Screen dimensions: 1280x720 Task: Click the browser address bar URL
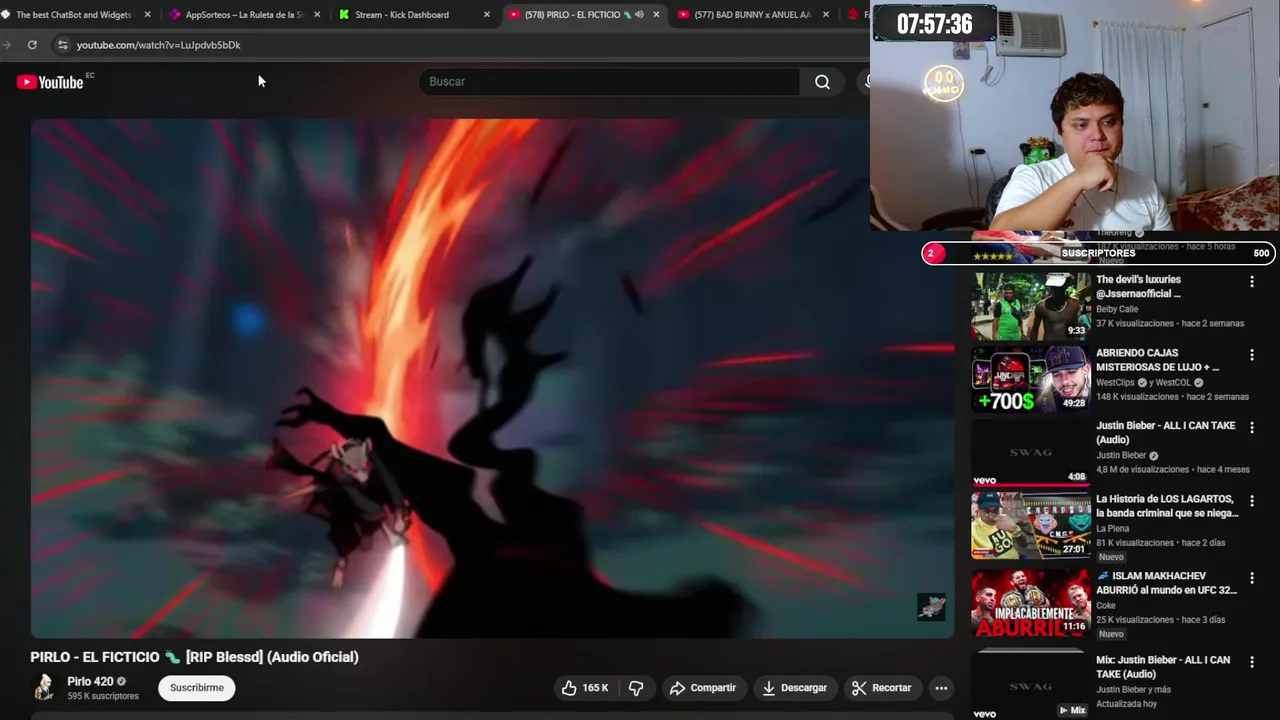coord(159,45)
